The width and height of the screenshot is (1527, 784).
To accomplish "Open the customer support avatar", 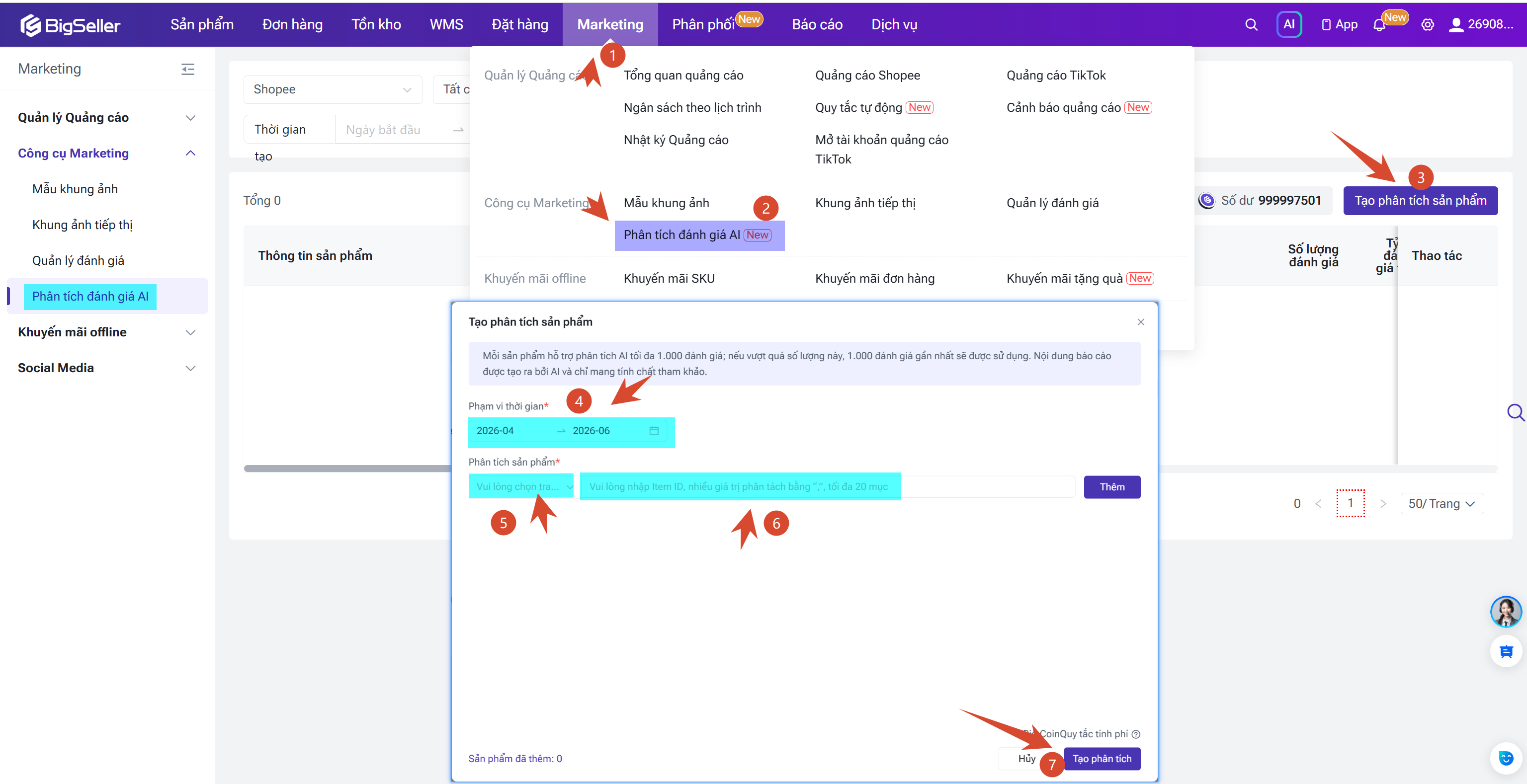I will [1506, 612].
